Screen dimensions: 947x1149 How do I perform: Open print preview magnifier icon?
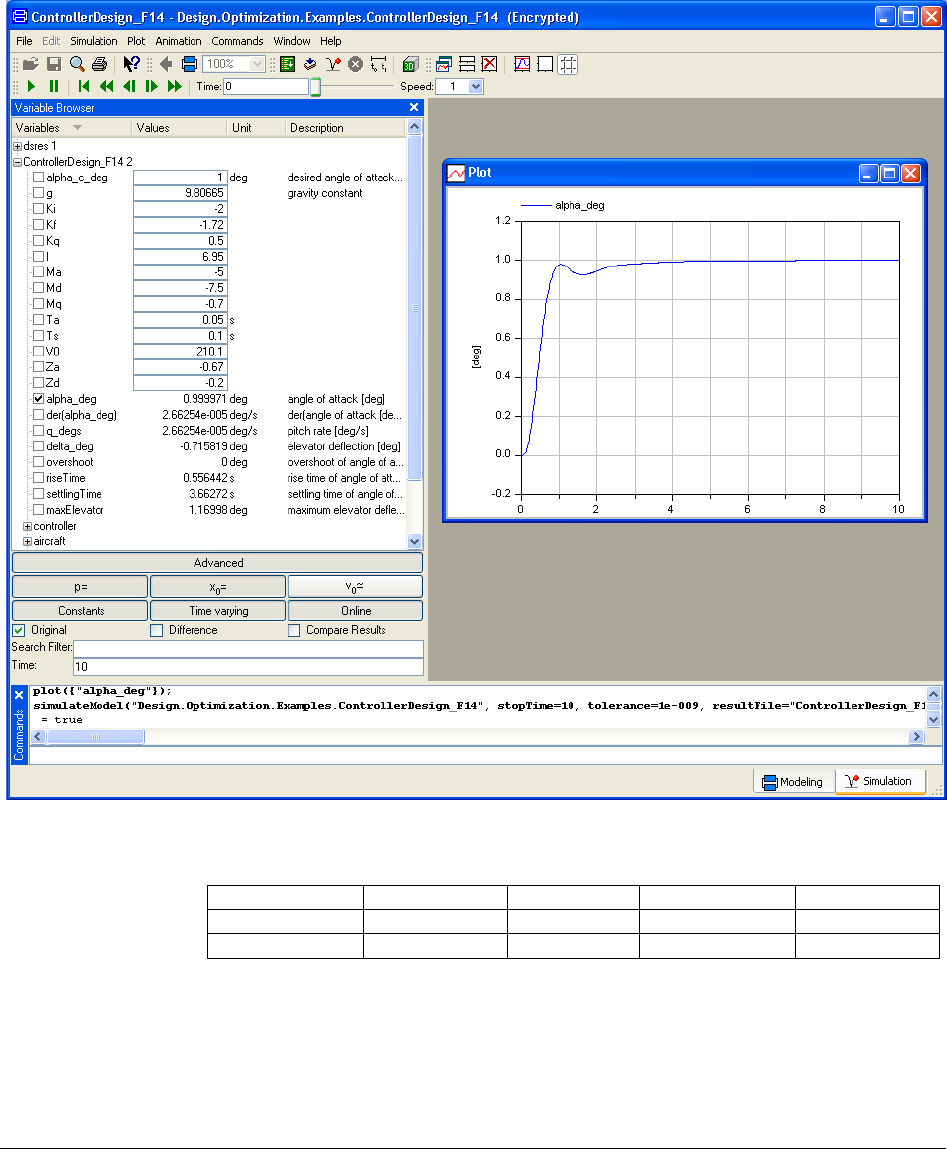(x=77, y=64)
